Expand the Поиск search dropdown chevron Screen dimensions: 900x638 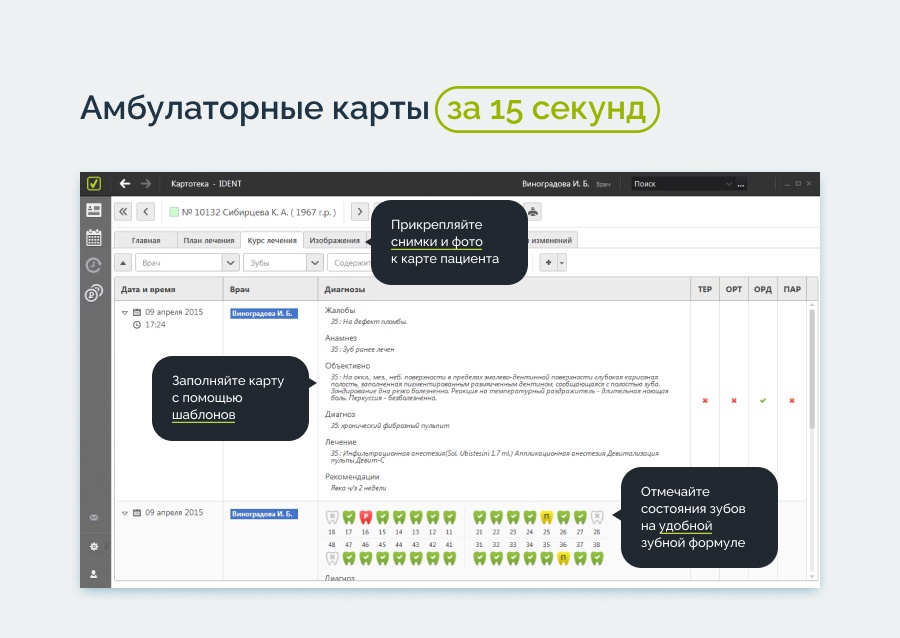point(728,184)
